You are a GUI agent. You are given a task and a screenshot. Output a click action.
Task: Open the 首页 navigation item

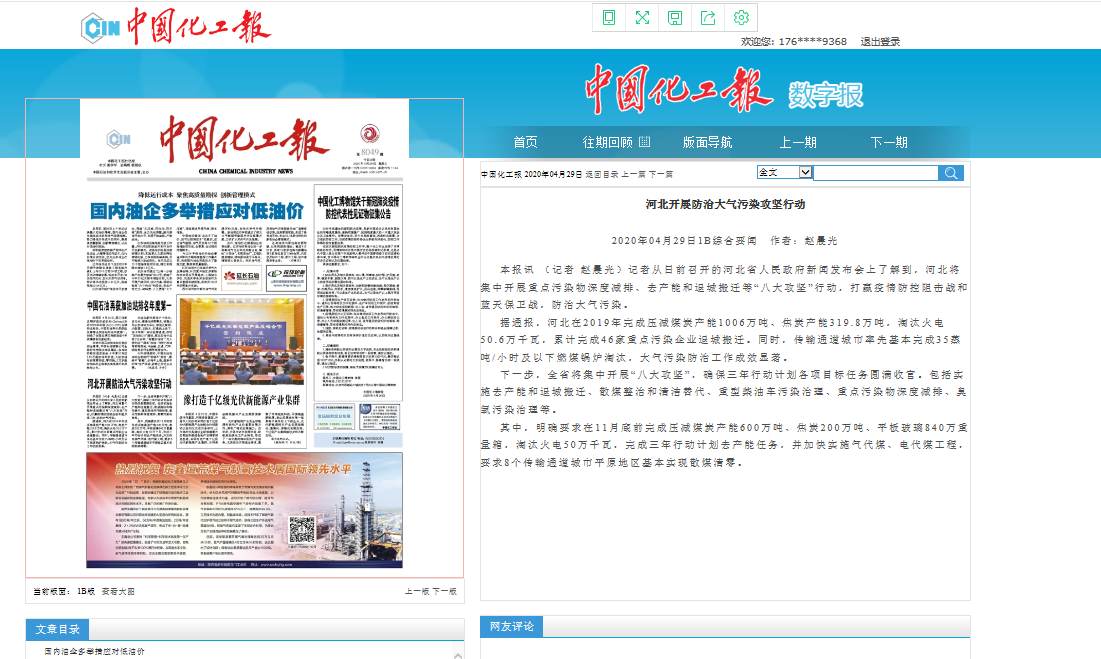click(525, 142)
